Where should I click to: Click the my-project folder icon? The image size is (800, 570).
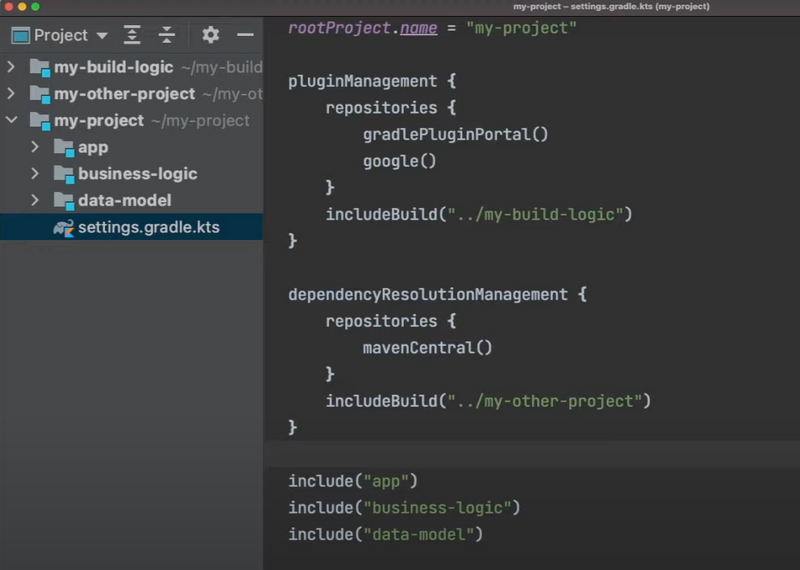click(x=40, y=121)
